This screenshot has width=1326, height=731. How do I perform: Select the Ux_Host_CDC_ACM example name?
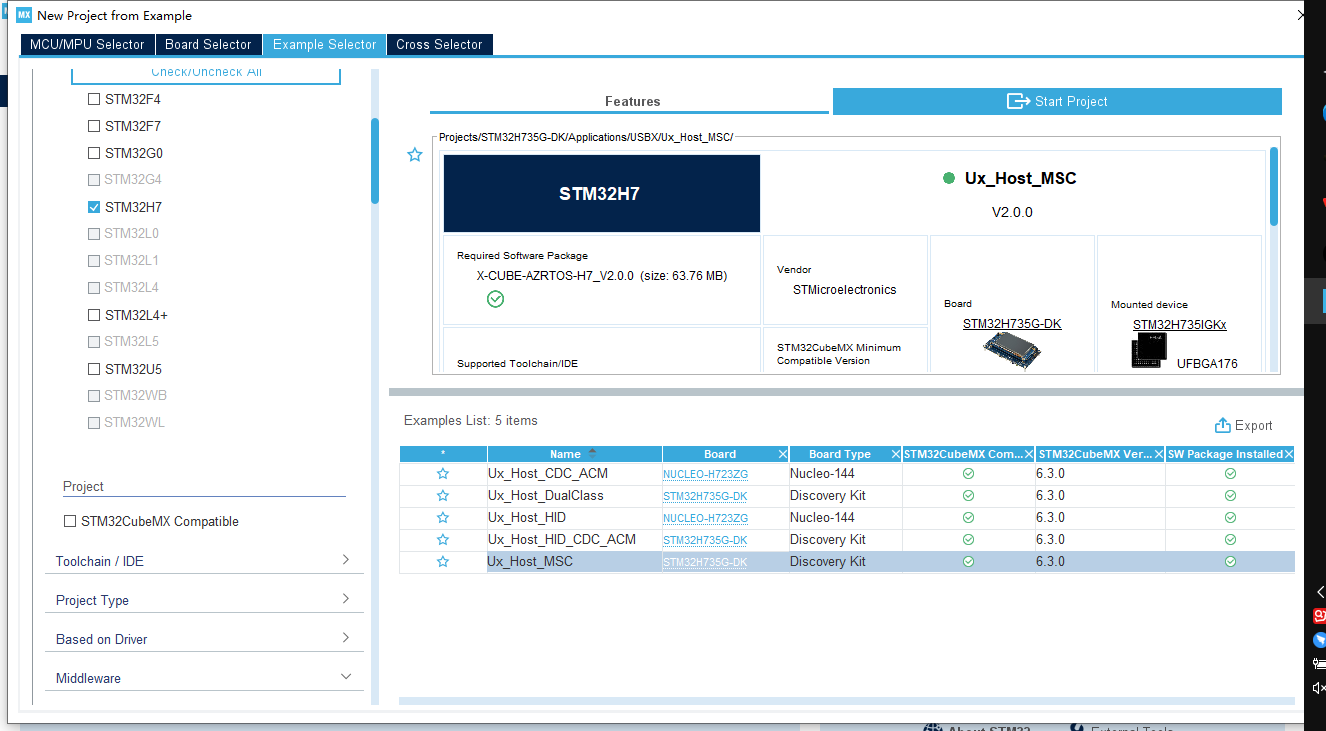(x=548, y=474)
